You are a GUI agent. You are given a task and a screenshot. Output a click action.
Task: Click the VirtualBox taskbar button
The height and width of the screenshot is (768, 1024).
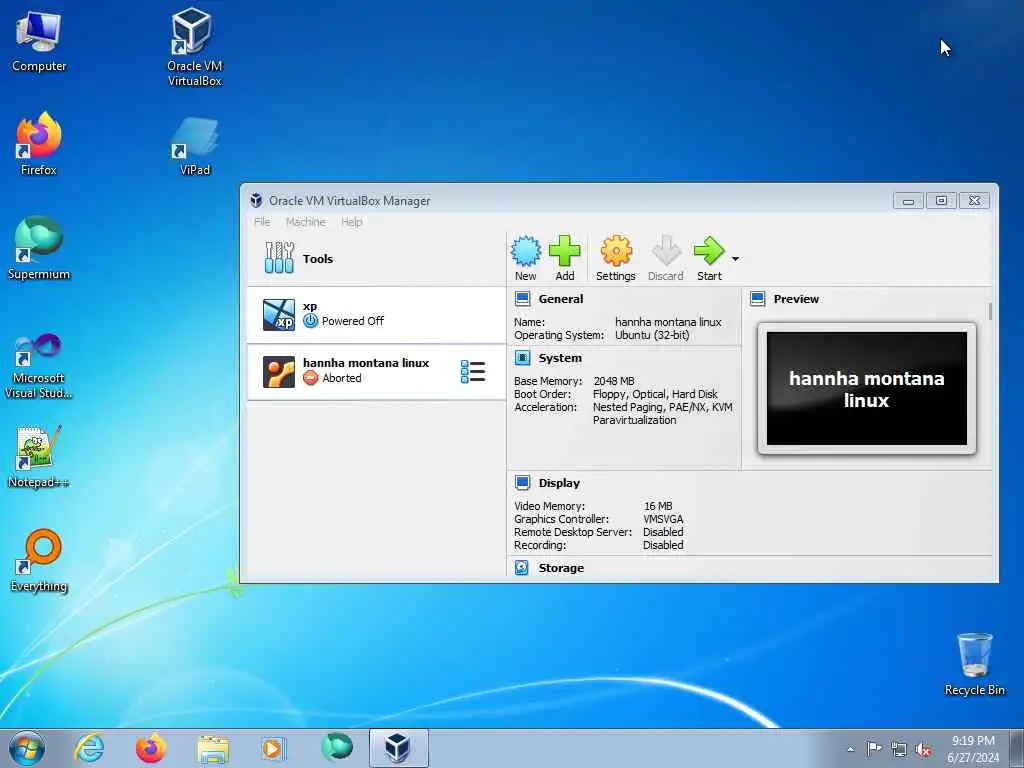coord(398,748)
